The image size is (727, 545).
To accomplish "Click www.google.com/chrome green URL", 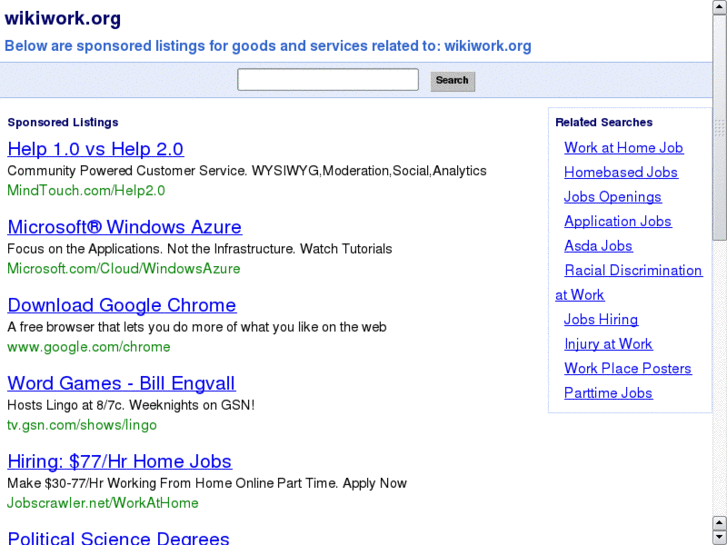I will 89,347.
